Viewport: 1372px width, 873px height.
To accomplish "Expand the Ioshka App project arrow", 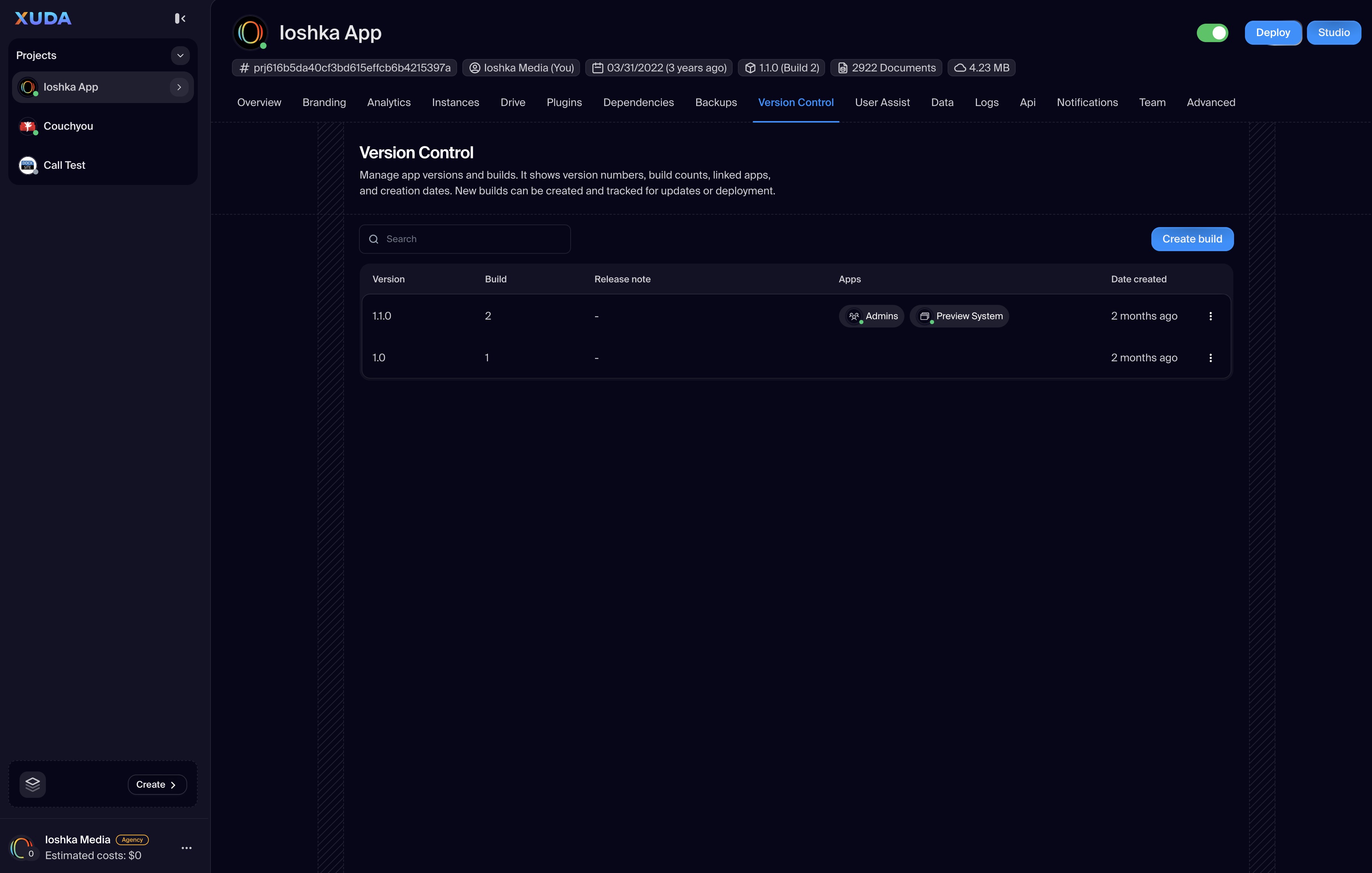I will pyautogui.click(x=179, y=87).
